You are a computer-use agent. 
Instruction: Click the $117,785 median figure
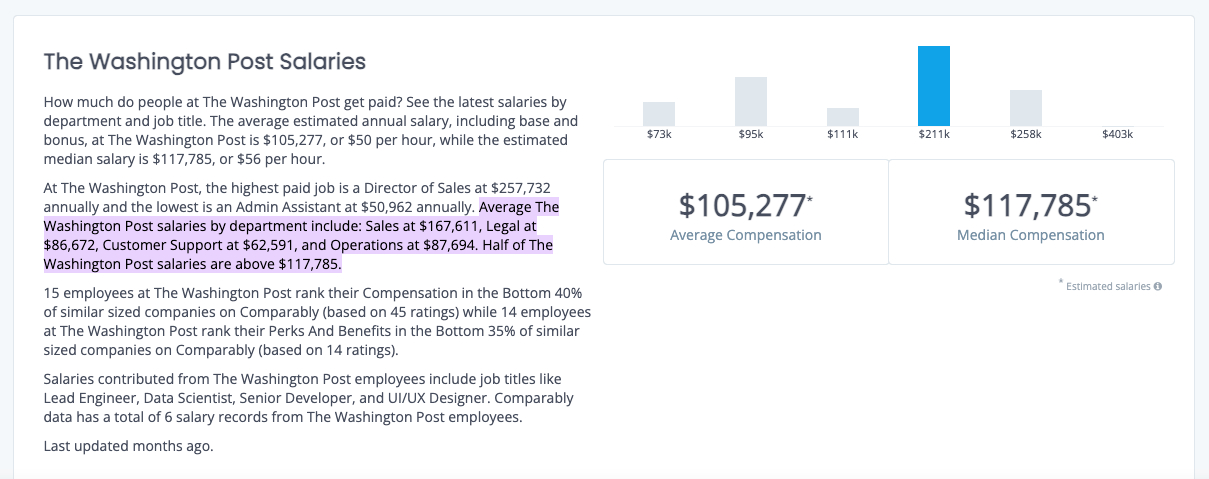(1028, 206)
